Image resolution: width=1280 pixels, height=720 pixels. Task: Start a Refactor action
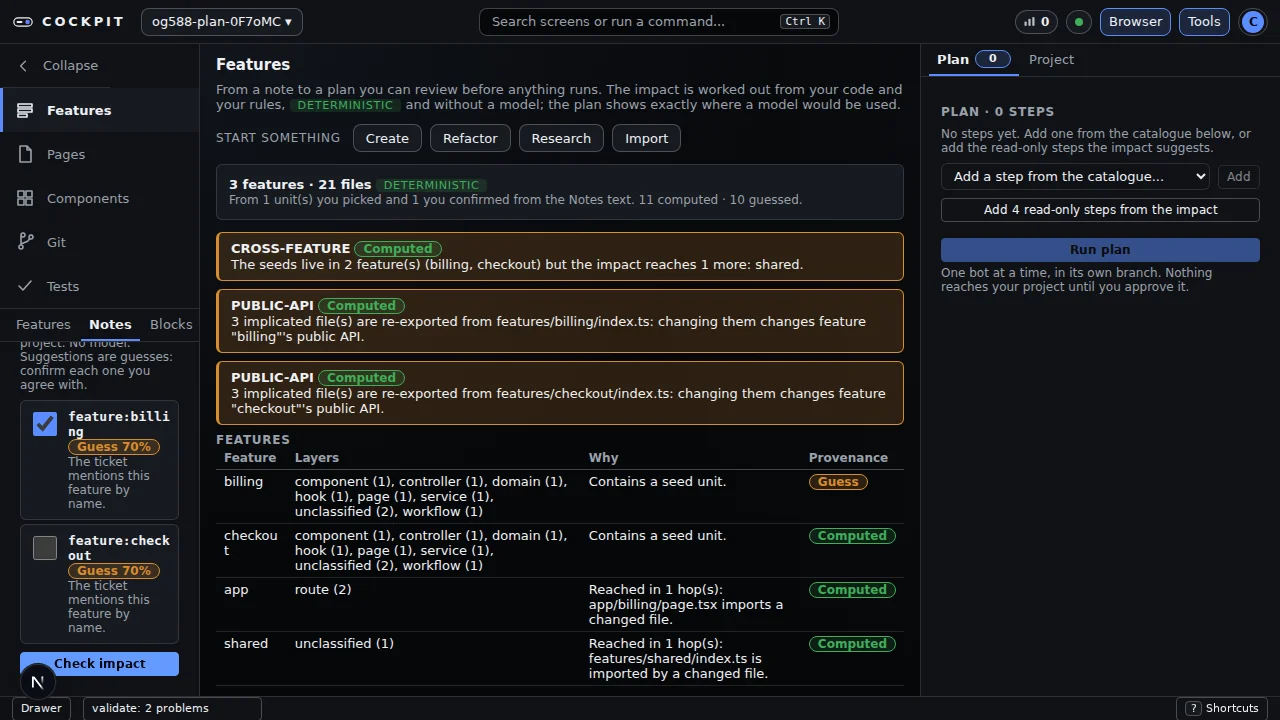[470, 138]
